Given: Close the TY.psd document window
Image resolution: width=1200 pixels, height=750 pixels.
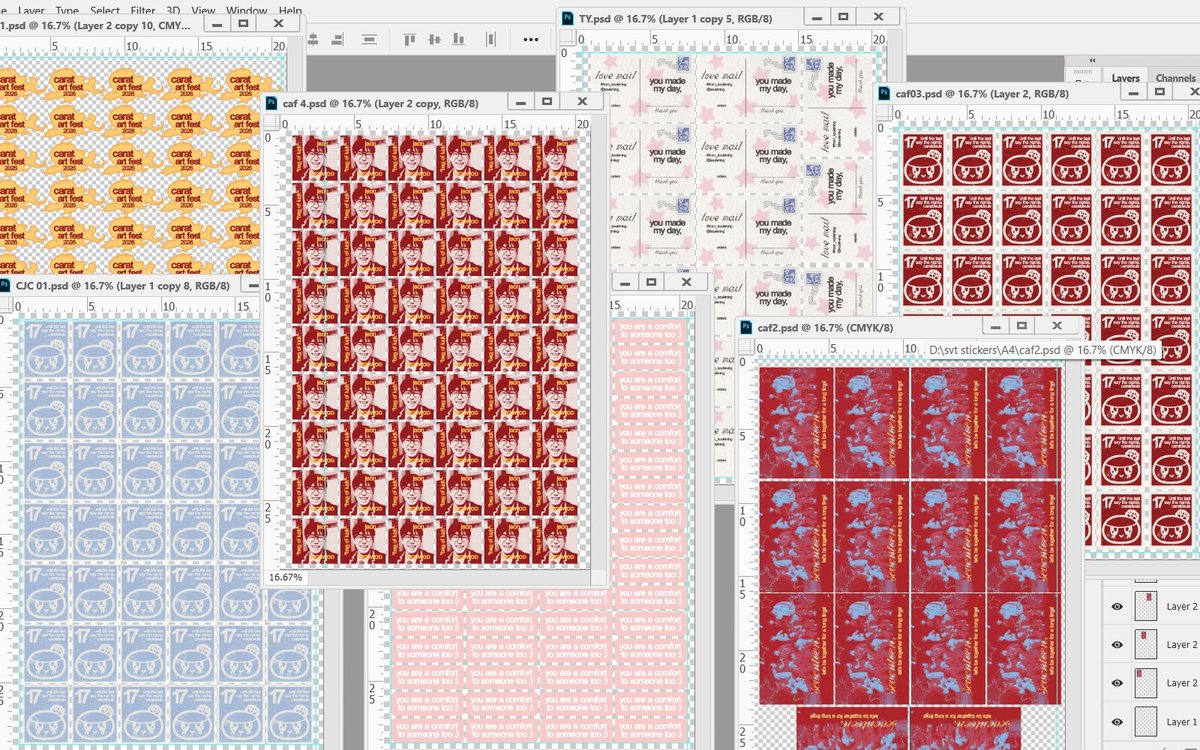Looking at the screenshot, I should point(878,17).
